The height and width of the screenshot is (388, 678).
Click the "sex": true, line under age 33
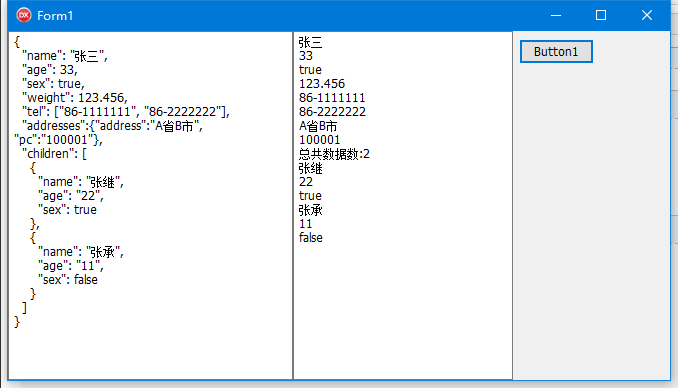[x=53, y=83]
